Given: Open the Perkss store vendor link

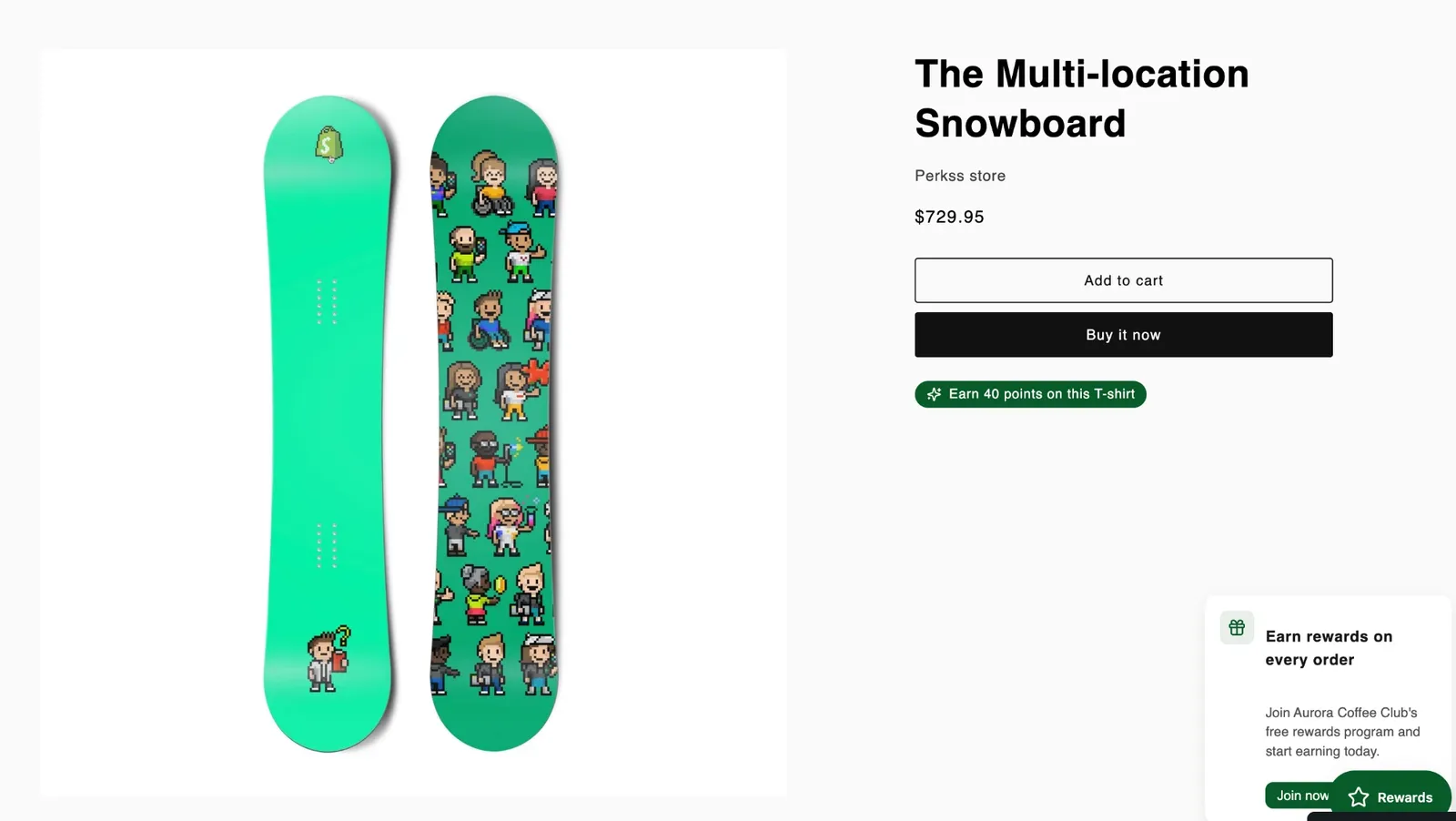Looking at the screenshot, I should point(960,176).
